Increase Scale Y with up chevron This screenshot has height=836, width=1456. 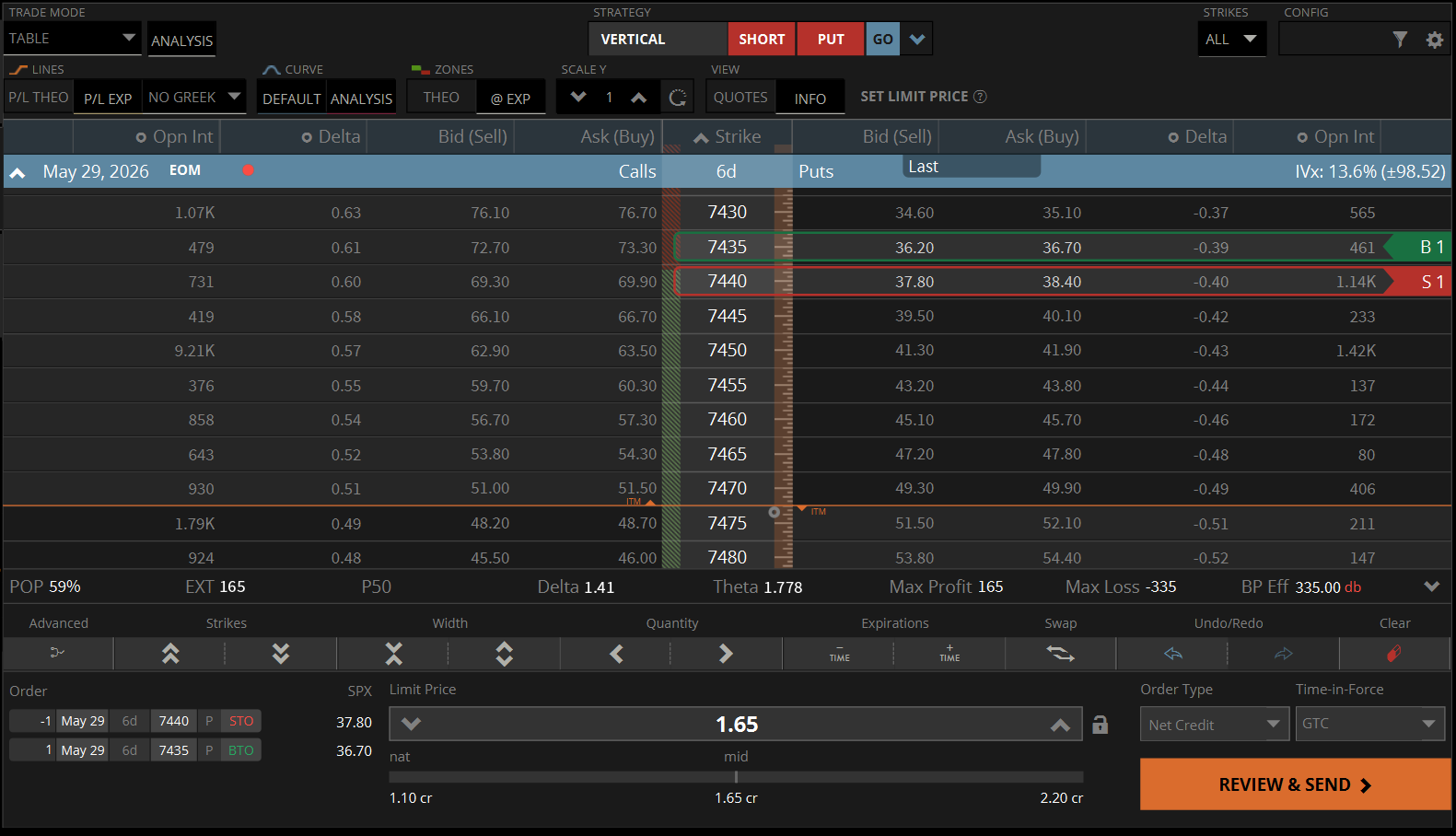point(638,97)
